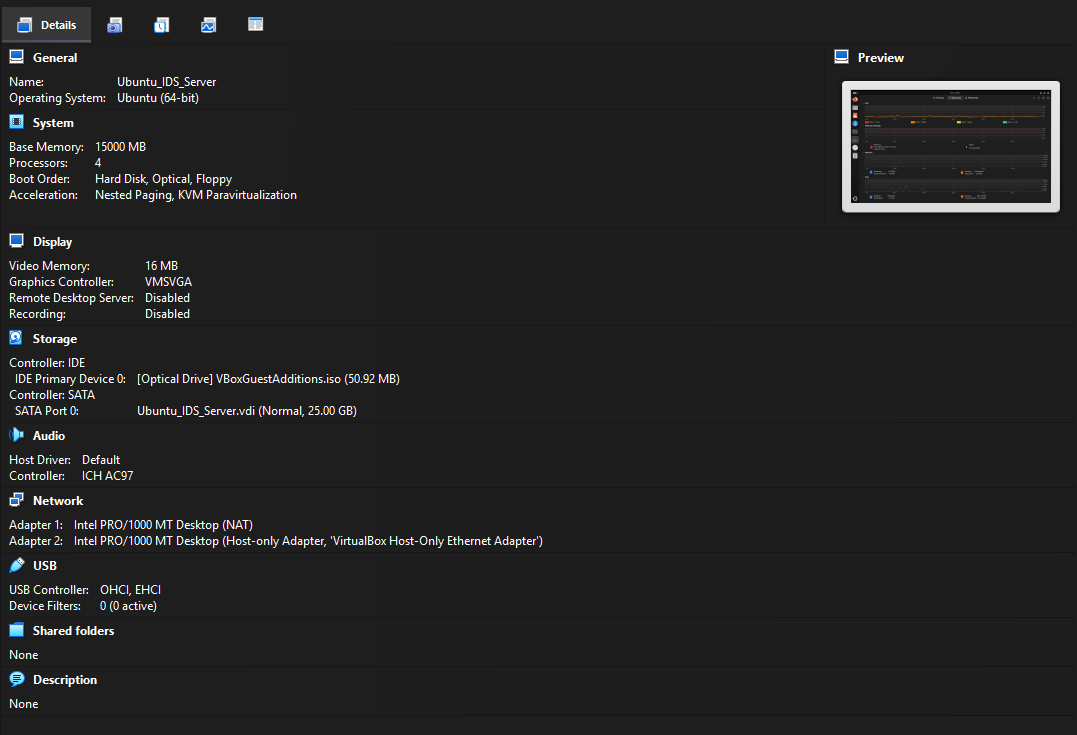Viewport: 1077px width, 735px height.
Task: Click the Preview section monitor icon
Action: click(841, 57)
